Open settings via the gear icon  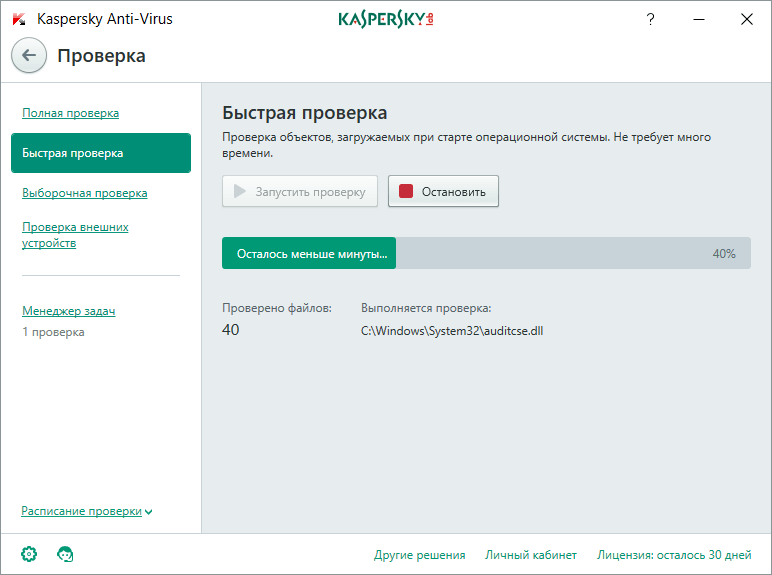[29, 554]
